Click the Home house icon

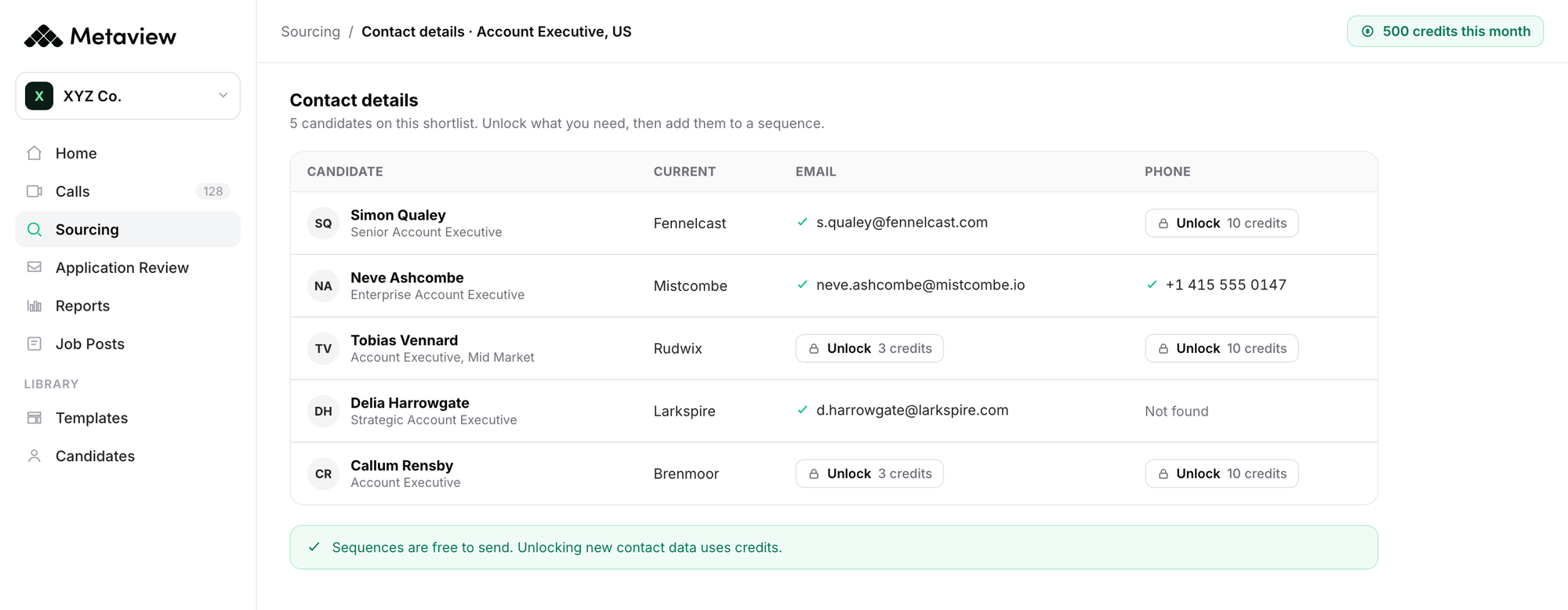(34, 153)
